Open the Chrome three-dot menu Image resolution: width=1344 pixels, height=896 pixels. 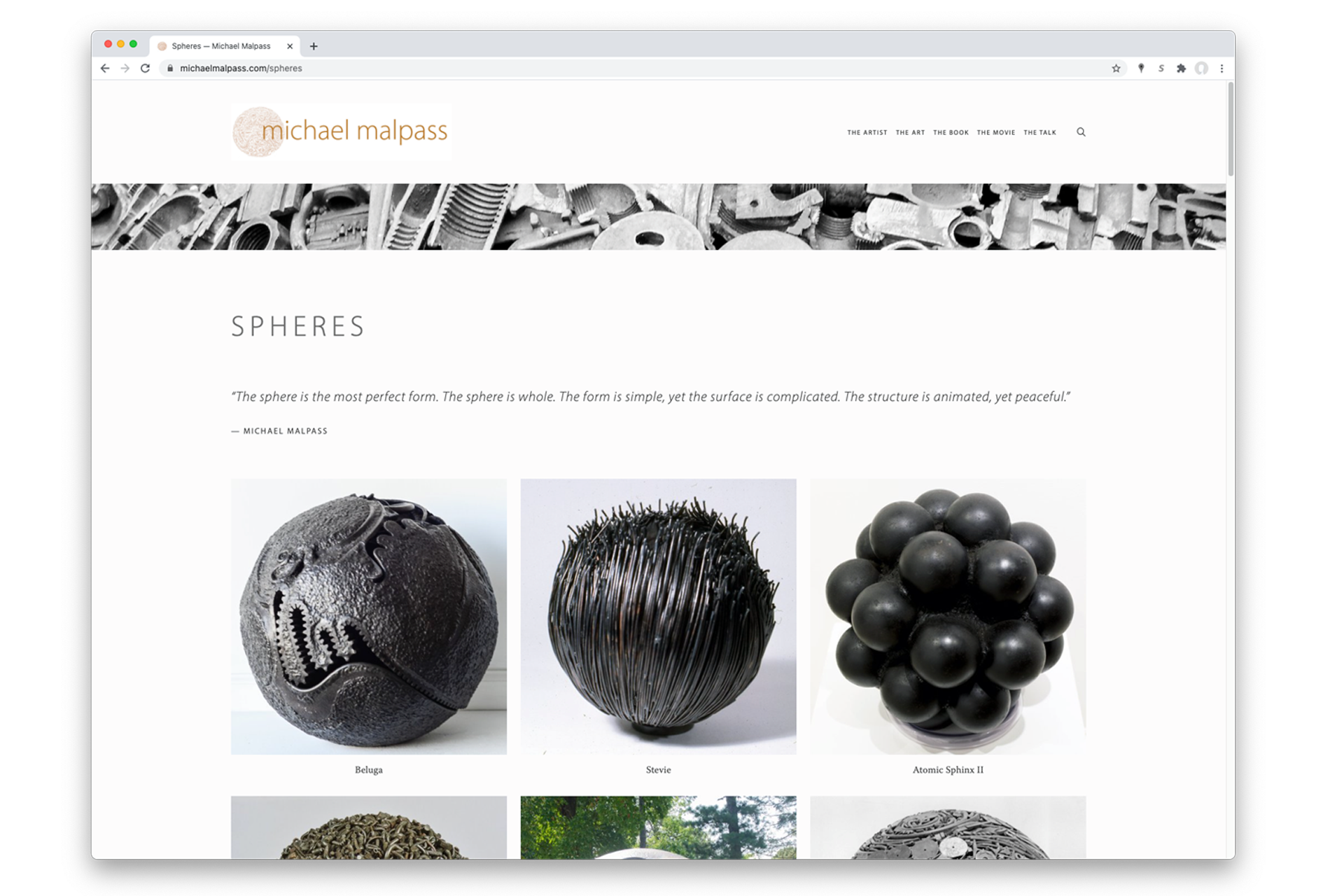pos(1221,68)
